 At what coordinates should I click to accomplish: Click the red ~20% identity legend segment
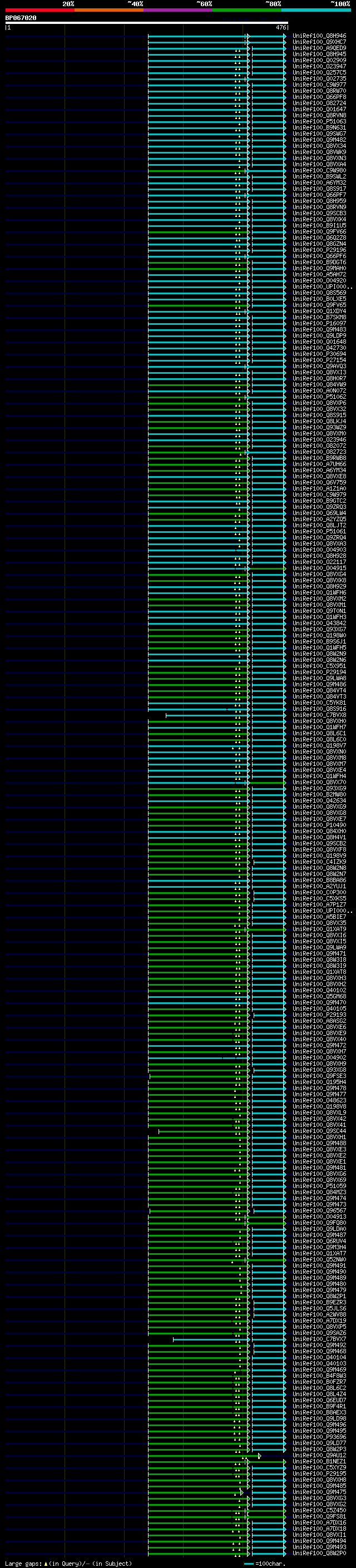coord(39,10)
